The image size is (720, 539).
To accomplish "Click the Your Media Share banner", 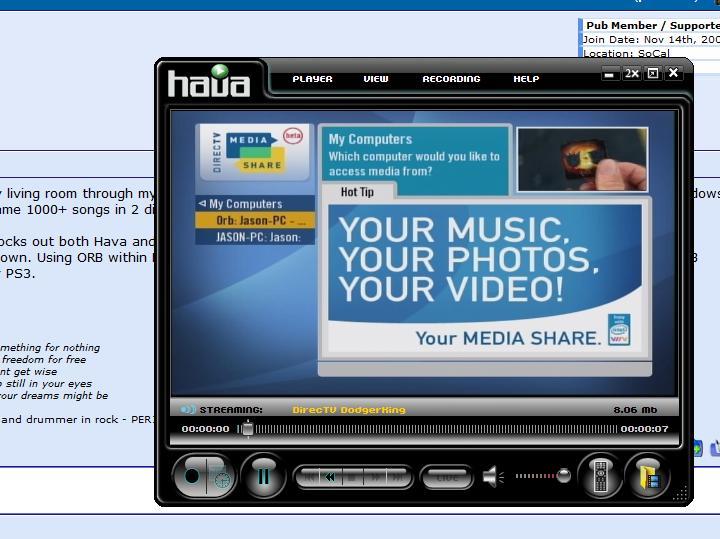I will click(x=485, y=280).
